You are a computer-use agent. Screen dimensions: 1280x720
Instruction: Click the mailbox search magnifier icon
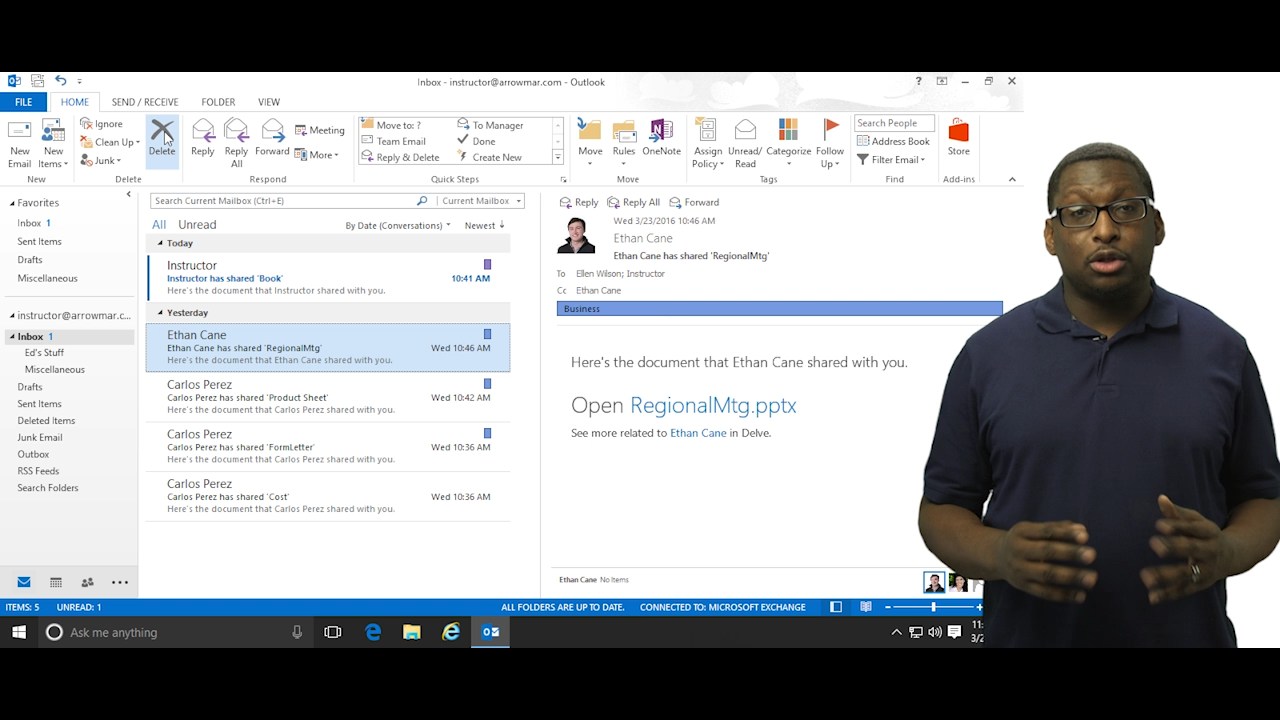tap(422, 201)
